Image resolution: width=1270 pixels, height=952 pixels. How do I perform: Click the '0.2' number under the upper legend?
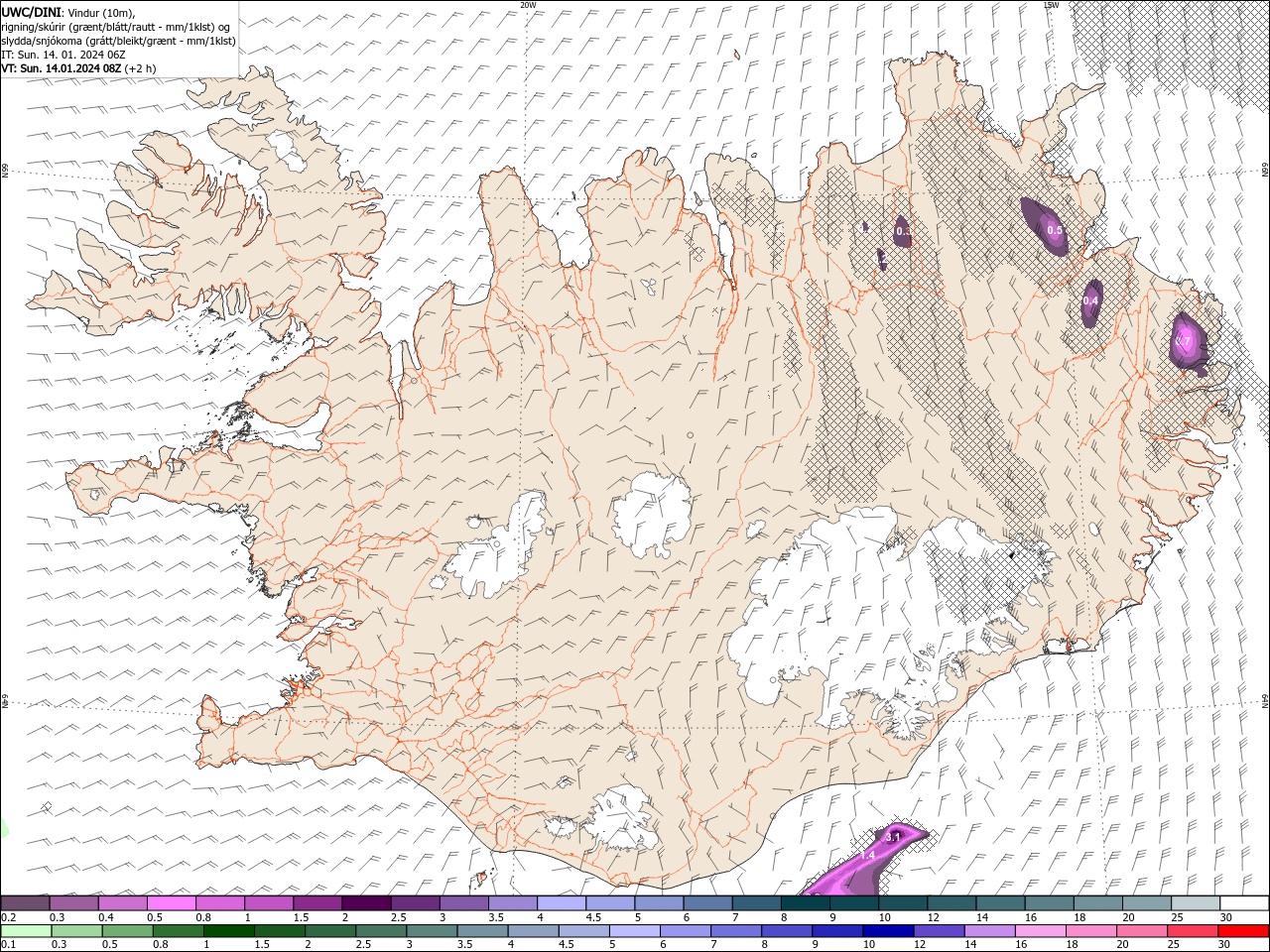[x=9, y=917]
